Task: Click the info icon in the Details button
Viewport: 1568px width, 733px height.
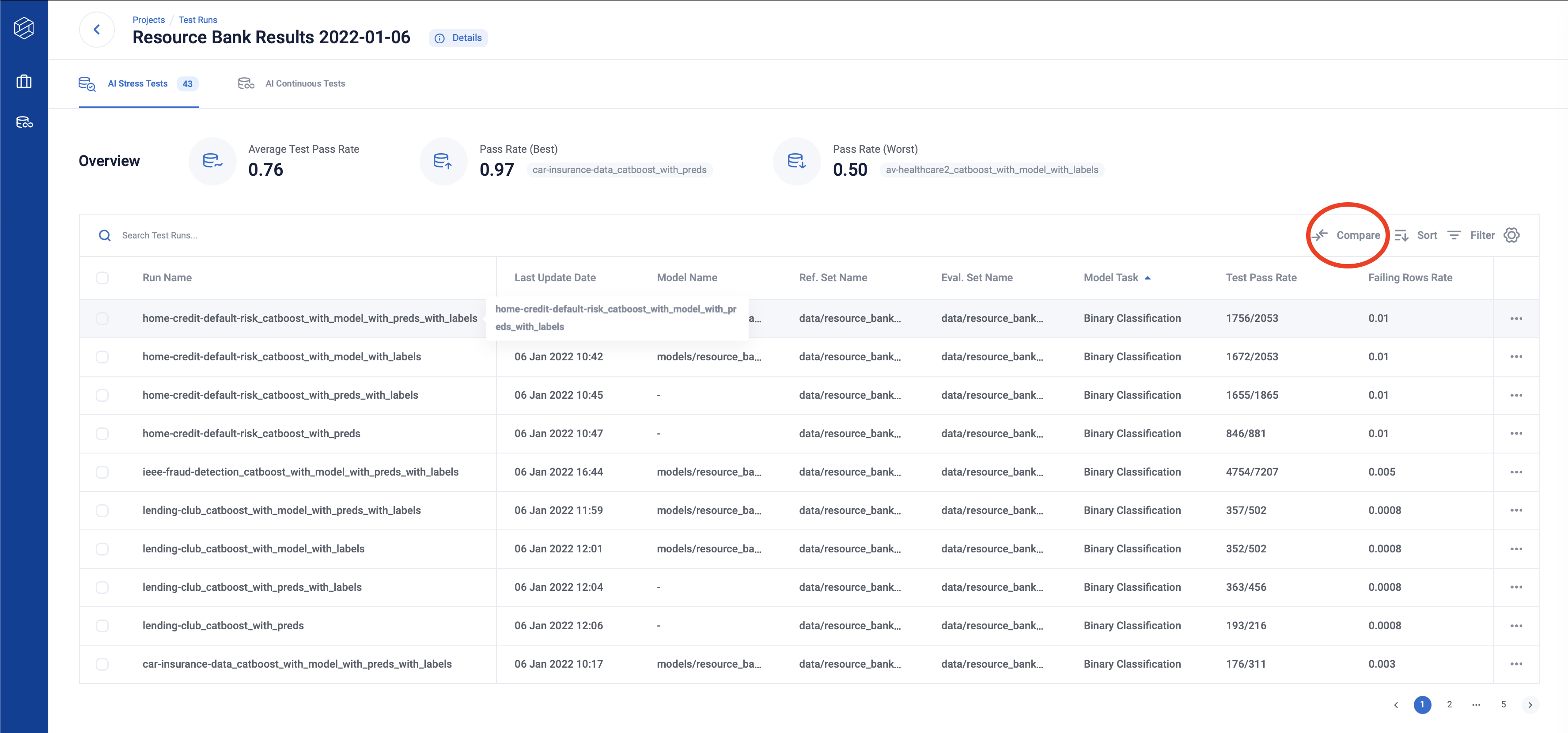Action: click(x=439, y=38)
